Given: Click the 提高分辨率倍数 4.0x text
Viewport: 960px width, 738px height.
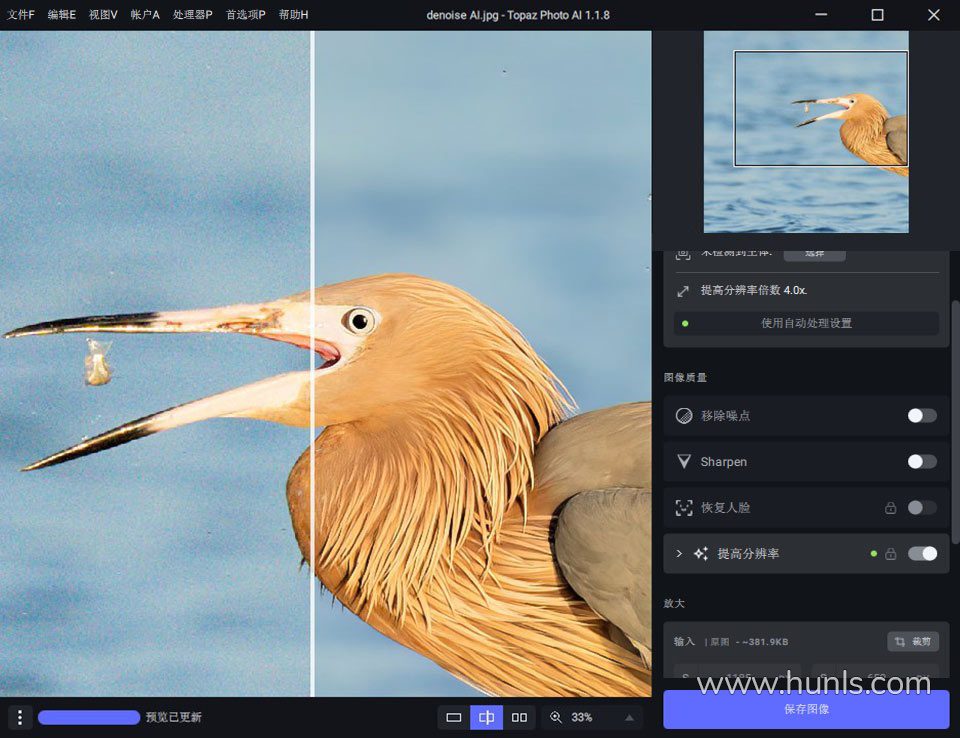Looking at the screenshot, I should 754,290.
